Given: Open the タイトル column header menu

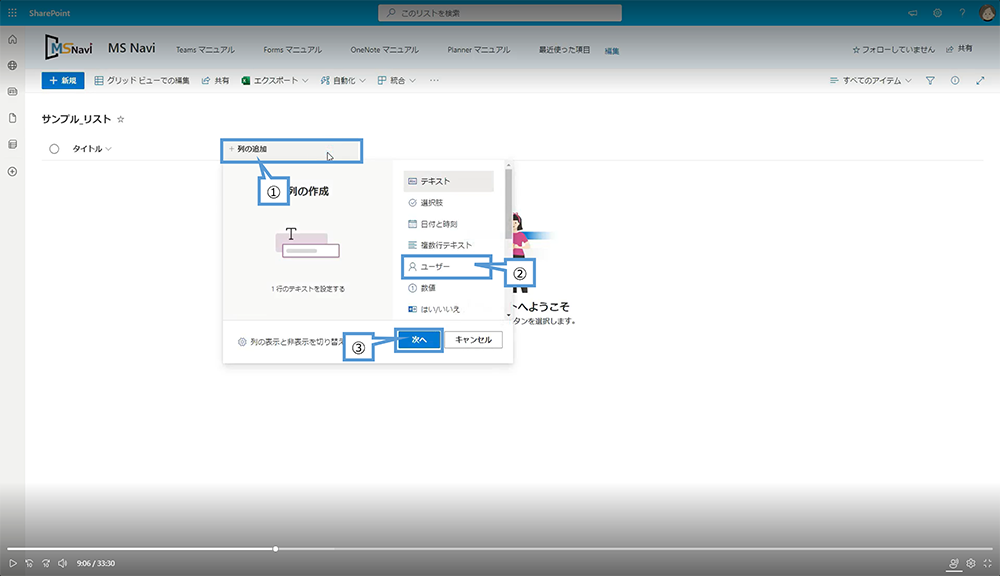Looking at the screenshot, I should point(92,149).
